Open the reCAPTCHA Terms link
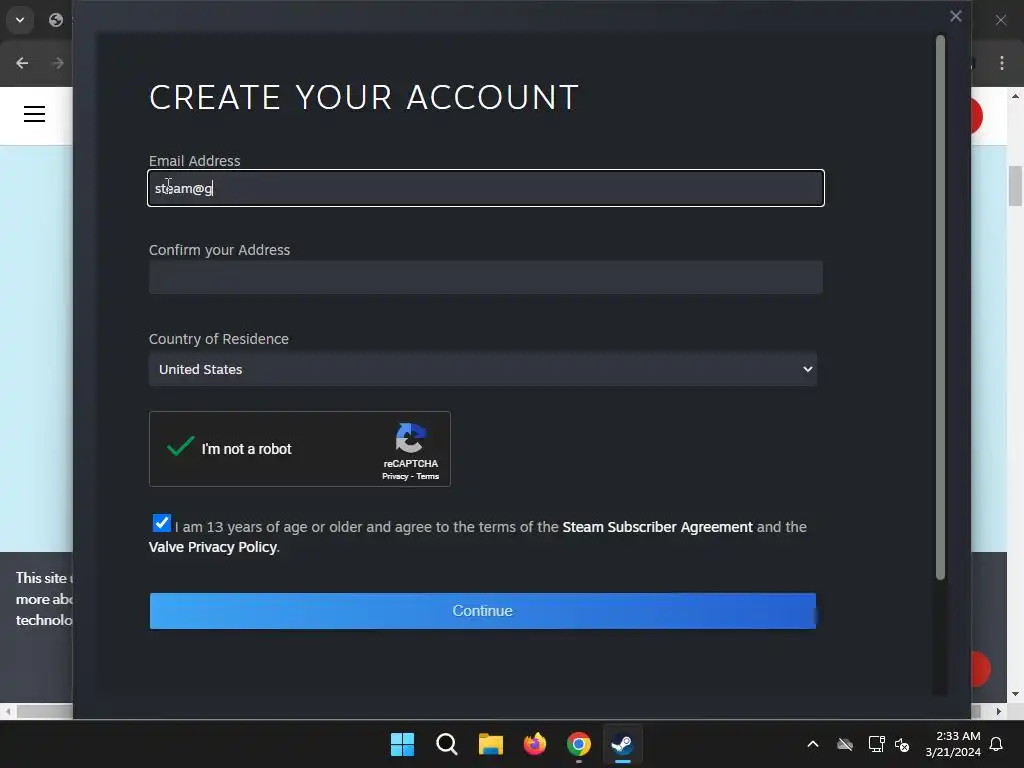The width and height of the screenshot is (1024, 768). (428, 476)
